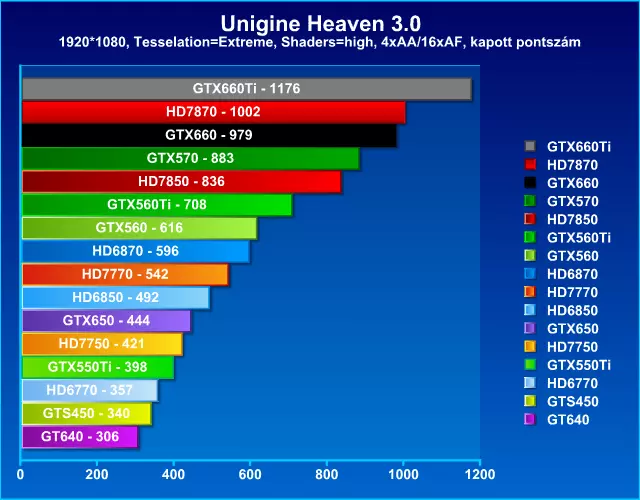Image resolution: width=640 pixels, height=500 pixels.
Task: Click the x-axis value 400
Action: pos(173,475)
